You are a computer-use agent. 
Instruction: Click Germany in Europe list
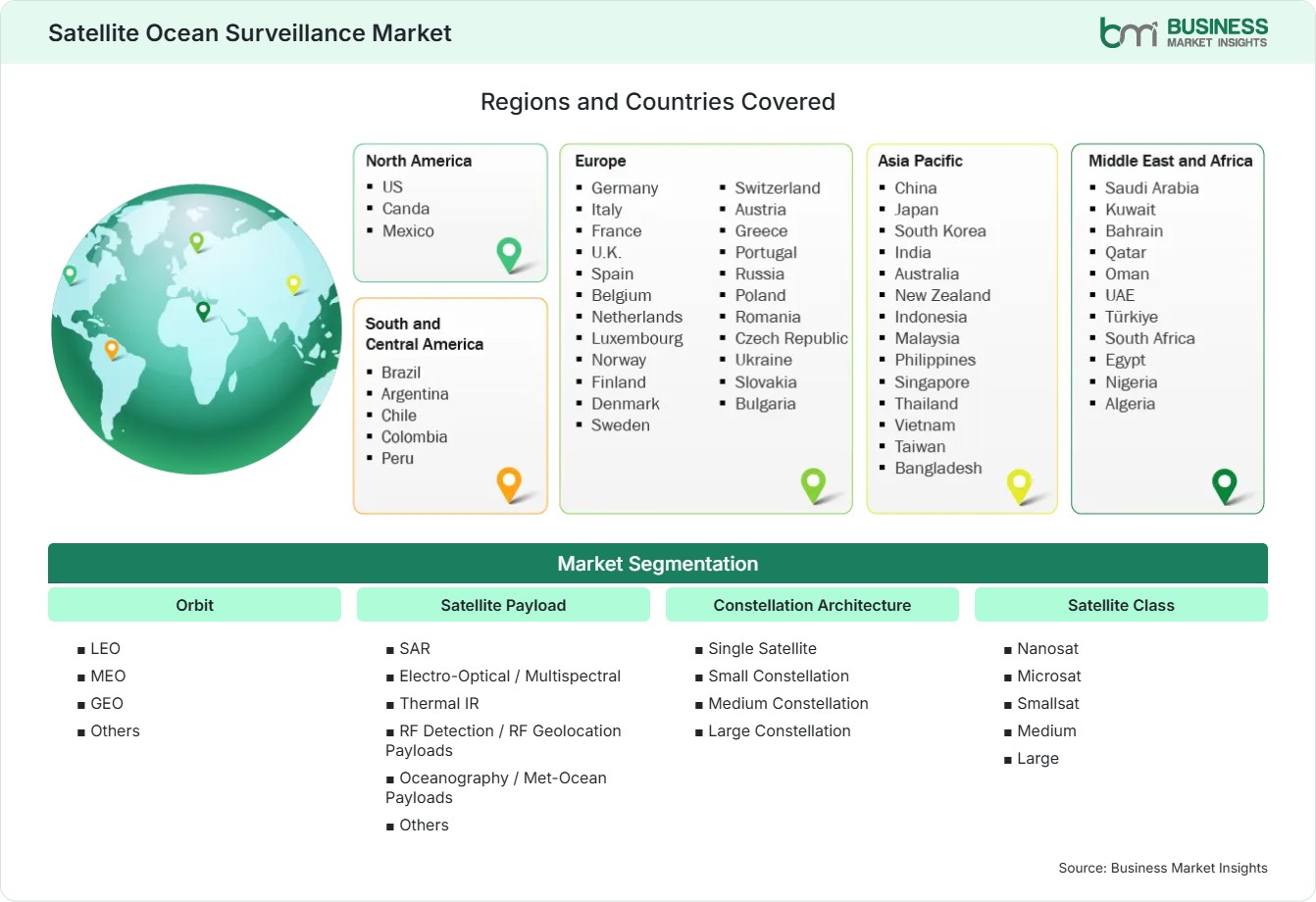click(x=625, y=188)
